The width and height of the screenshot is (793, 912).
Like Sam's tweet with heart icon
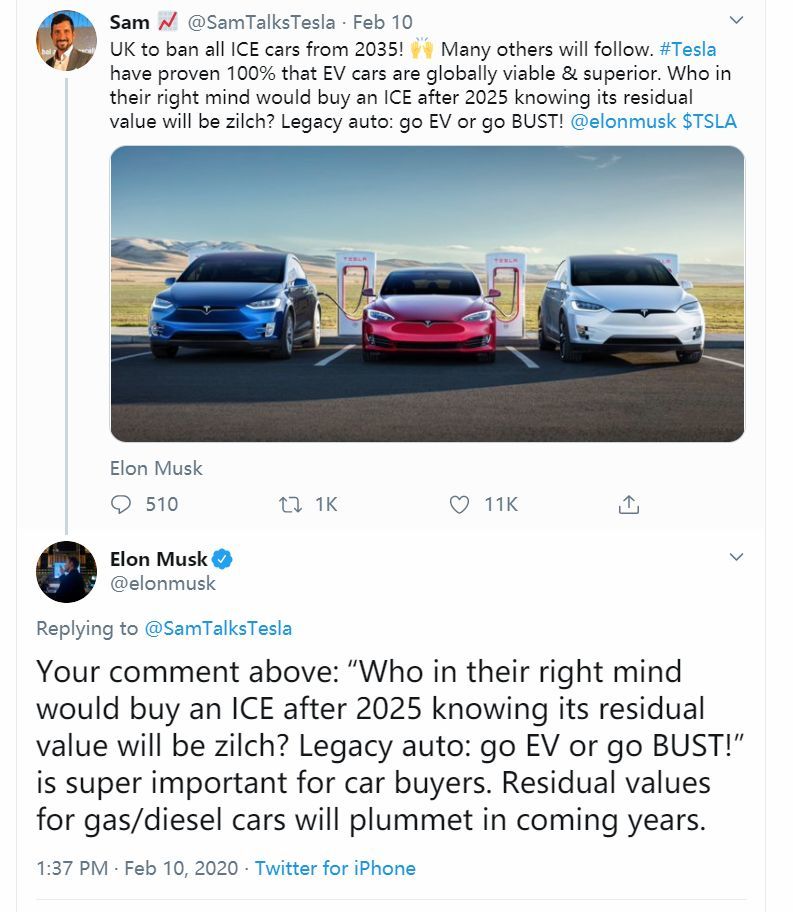459,505
